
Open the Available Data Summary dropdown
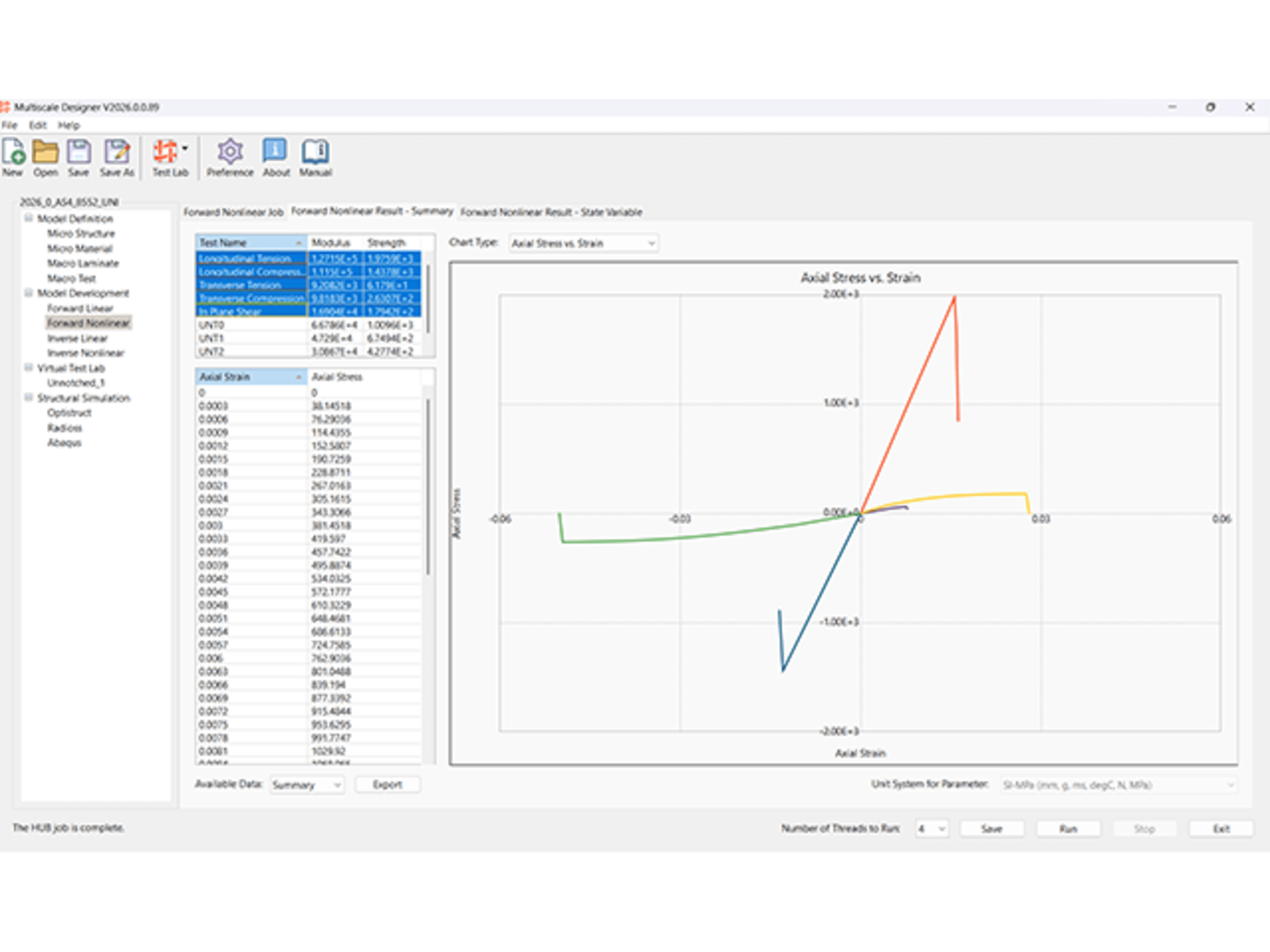[x=307, y=785]
